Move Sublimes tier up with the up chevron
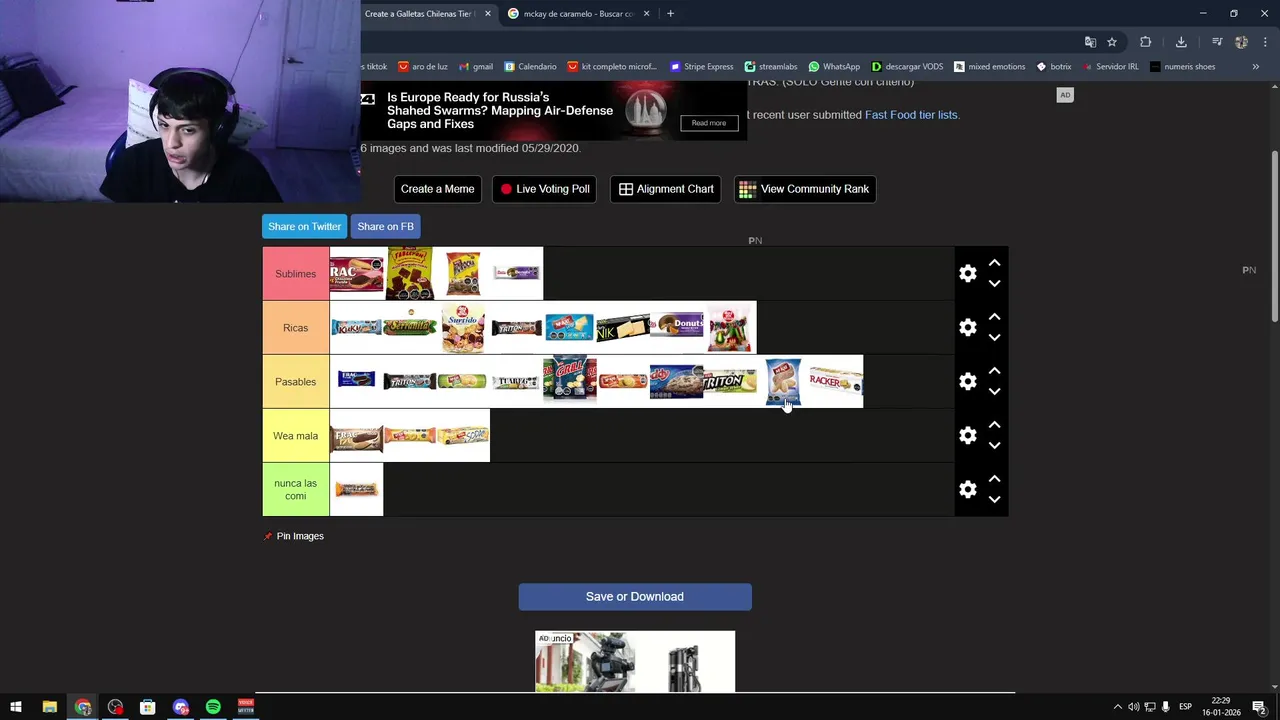 click(994, 263)
